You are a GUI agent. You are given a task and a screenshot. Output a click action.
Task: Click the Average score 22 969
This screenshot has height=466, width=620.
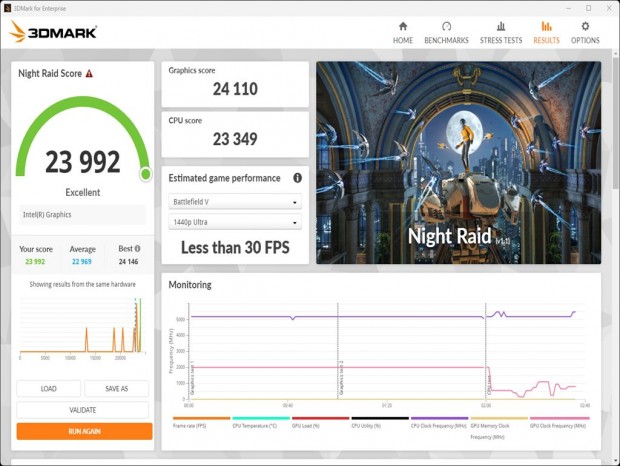(81, 262)
